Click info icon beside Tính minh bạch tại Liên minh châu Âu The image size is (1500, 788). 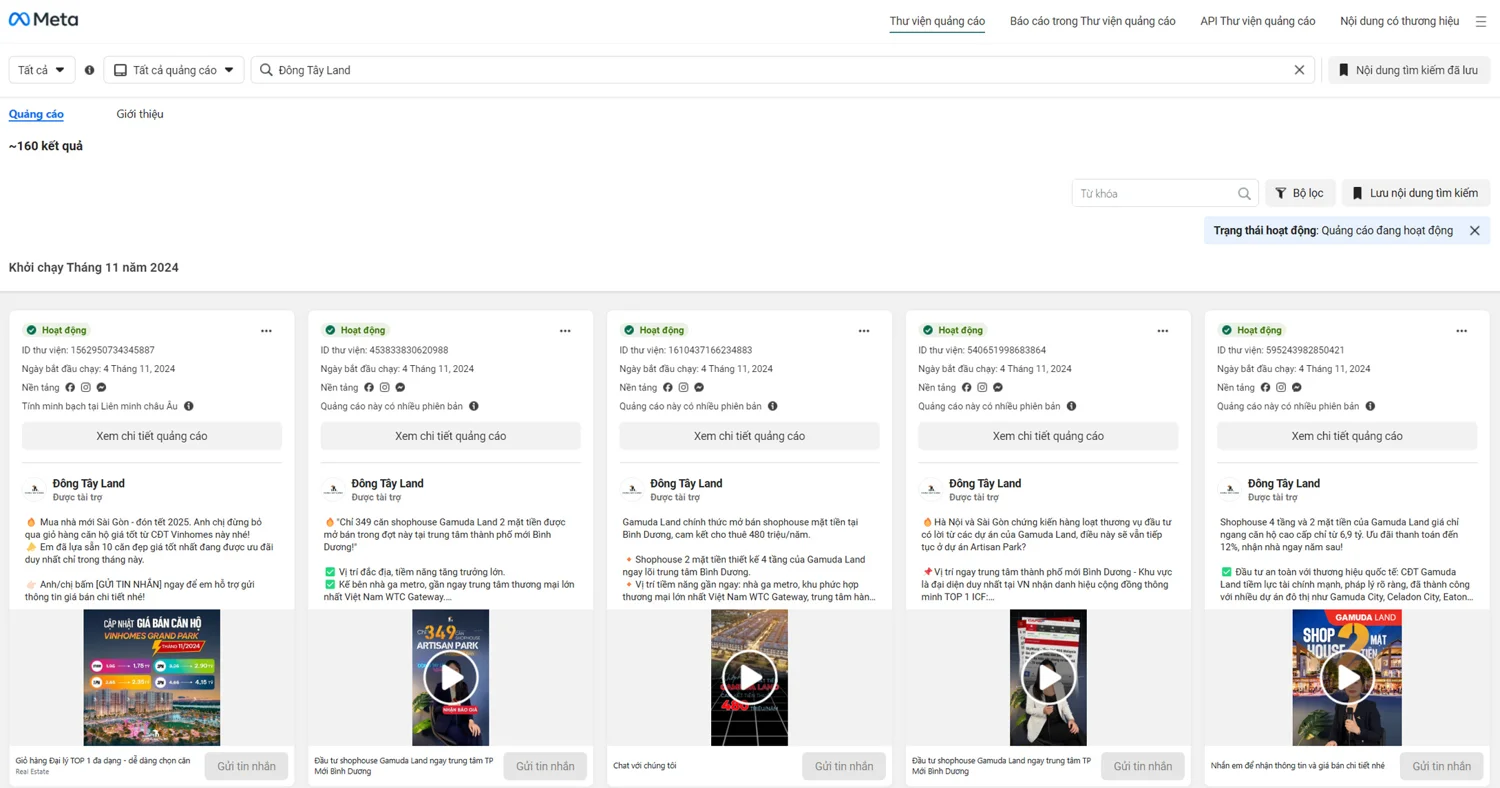click(x=188, y=407)
